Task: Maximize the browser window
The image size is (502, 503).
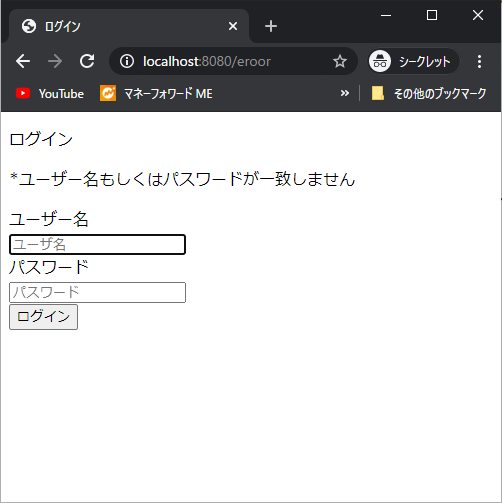Action: click(x=432, y=15)
